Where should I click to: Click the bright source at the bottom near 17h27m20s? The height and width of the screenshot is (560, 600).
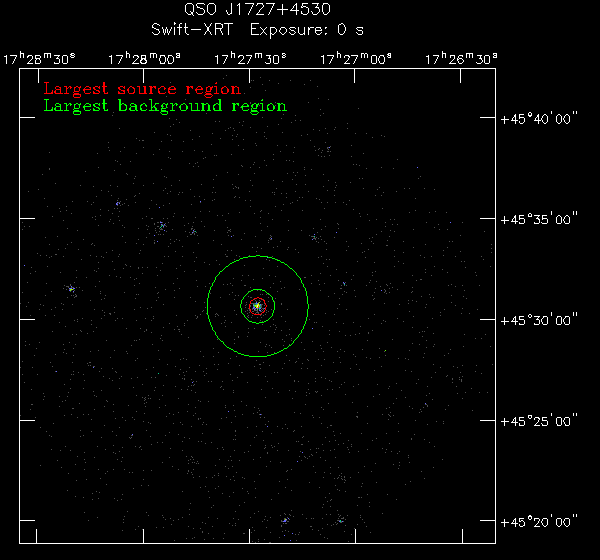[x=285, y=520]
